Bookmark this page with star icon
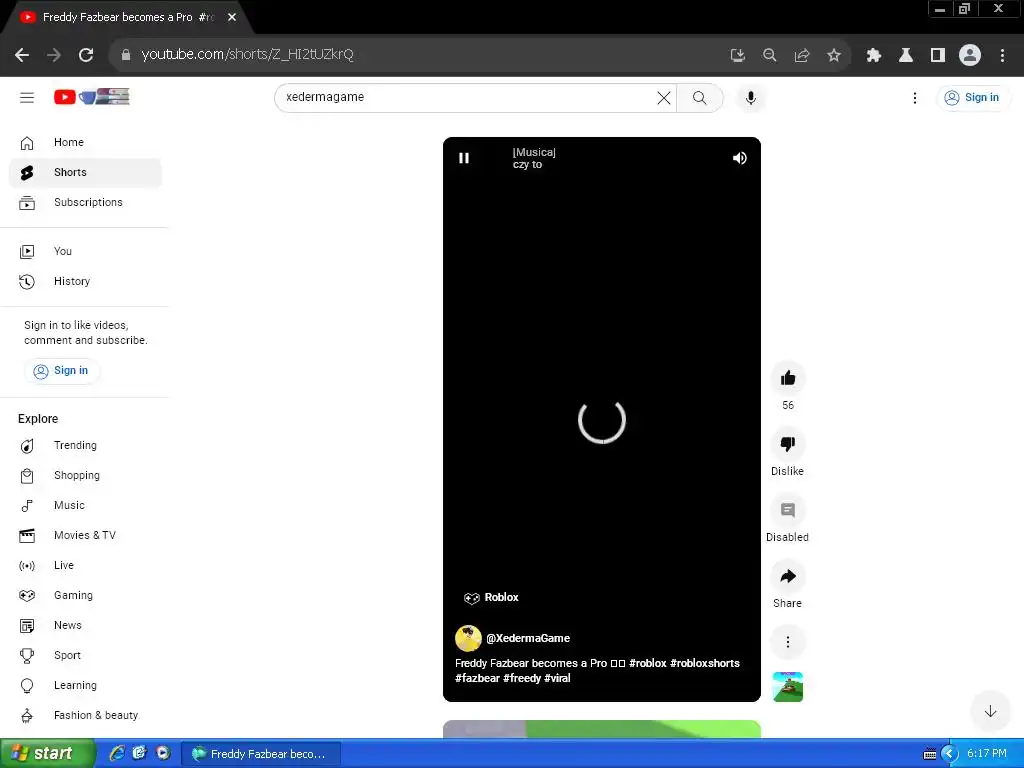 [x=834, y=56]
